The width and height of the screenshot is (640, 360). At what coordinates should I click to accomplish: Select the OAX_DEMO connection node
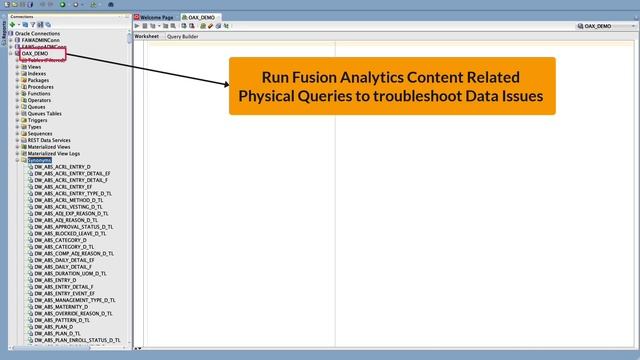[35, 53]
